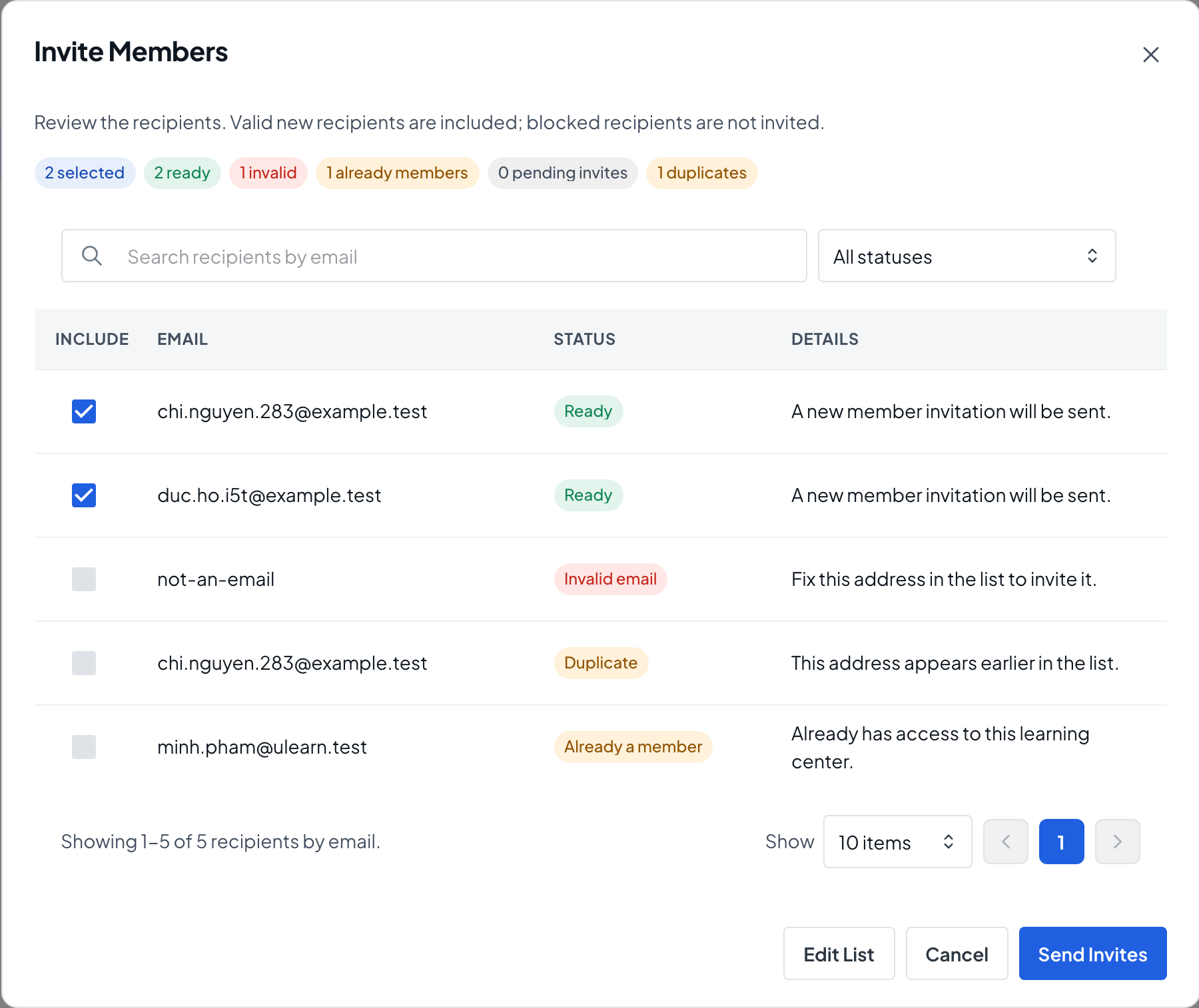Screen dimensions: 1199x1008
Task: Click the Cancel button
Action: coord(957,953)
